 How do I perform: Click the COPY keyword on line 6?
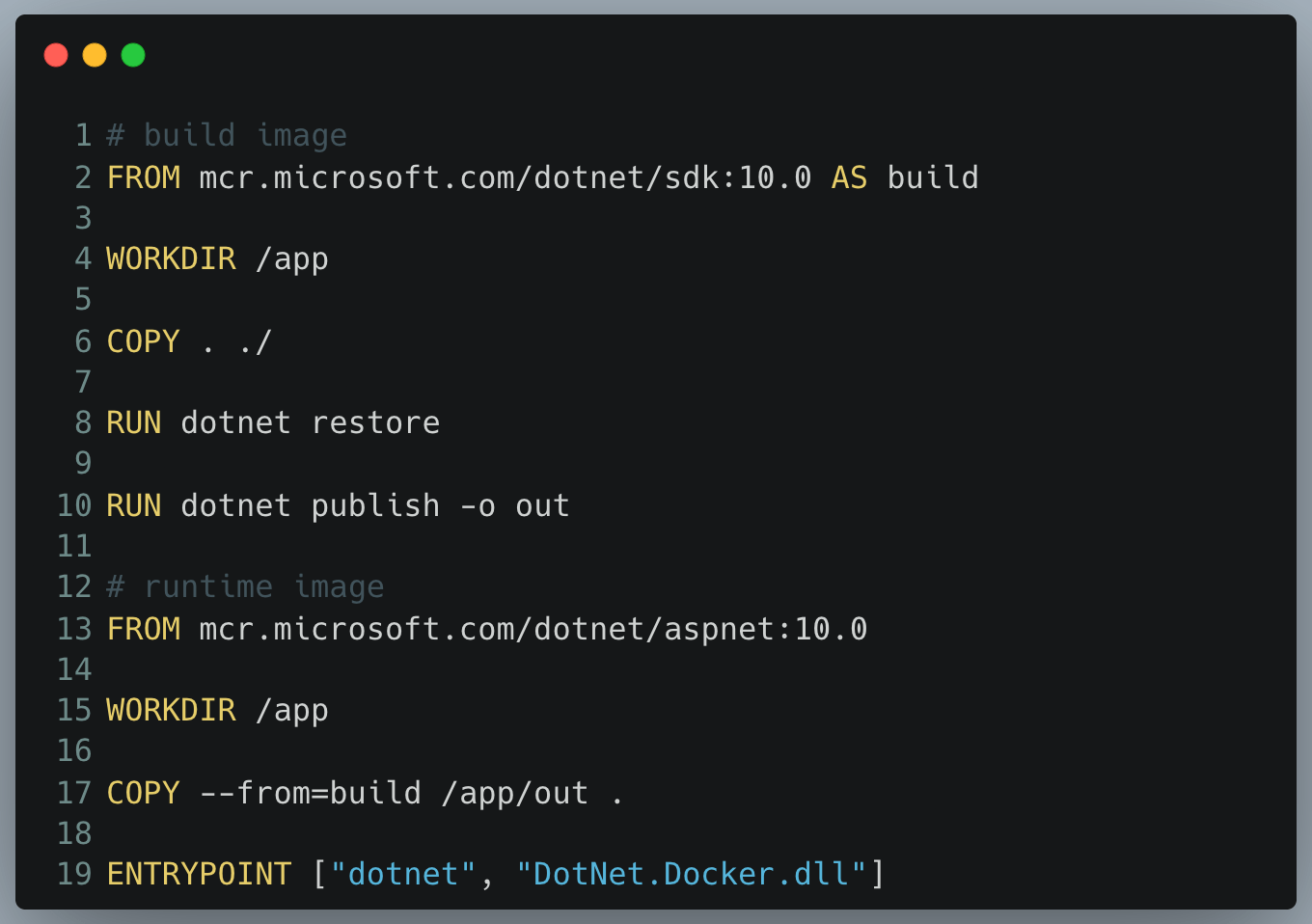143,341
